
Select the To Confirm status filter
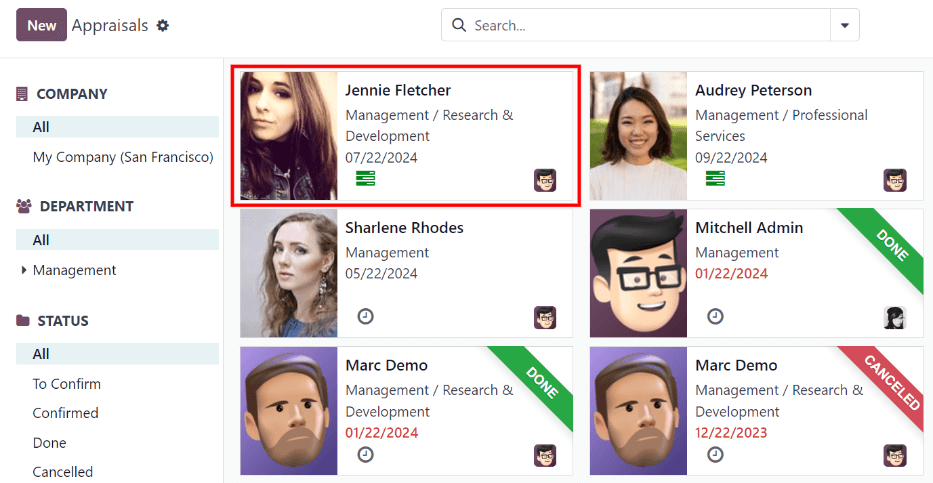[x=67, y=384]
